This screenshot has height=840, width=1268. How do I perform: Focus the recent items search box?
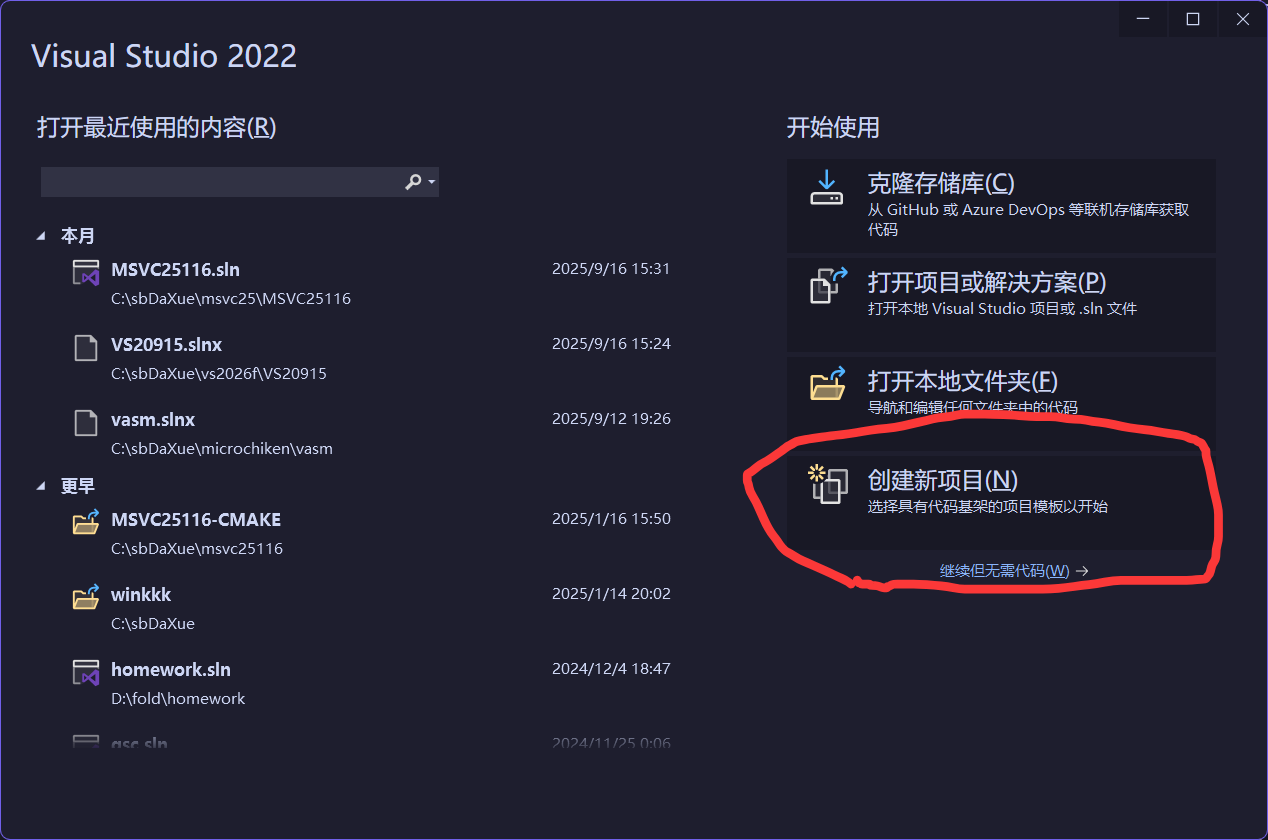pos(220,182)
